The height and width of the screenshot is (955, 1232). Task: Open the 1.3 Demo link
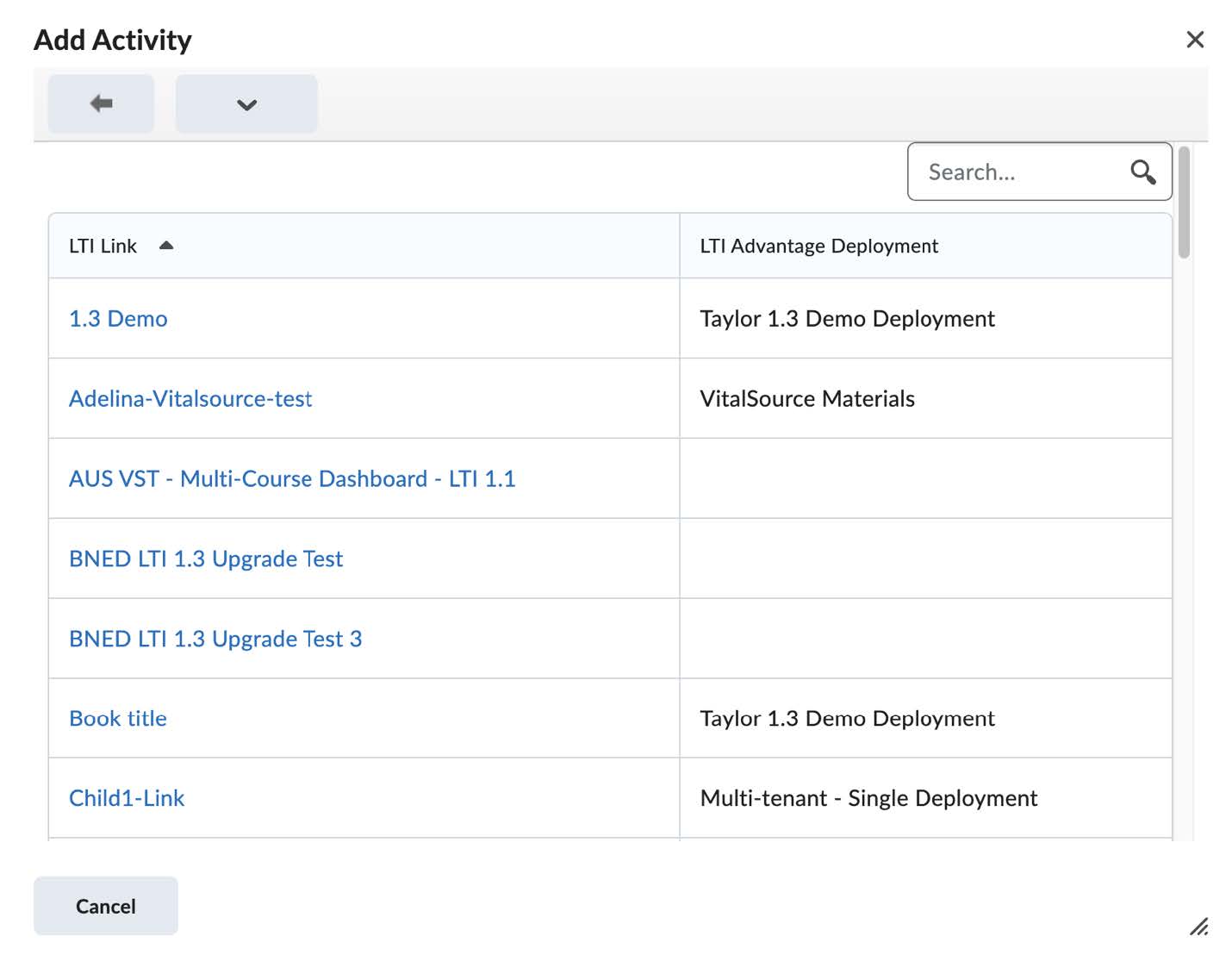118,319
